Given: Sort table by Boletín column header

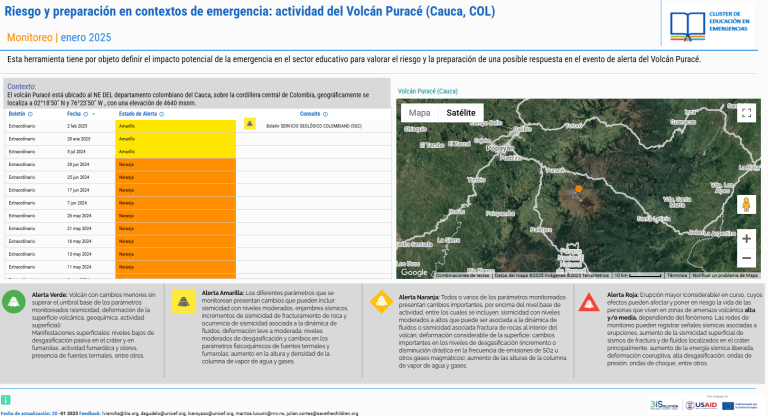Looking at the screenshot, I should [17, 115].
